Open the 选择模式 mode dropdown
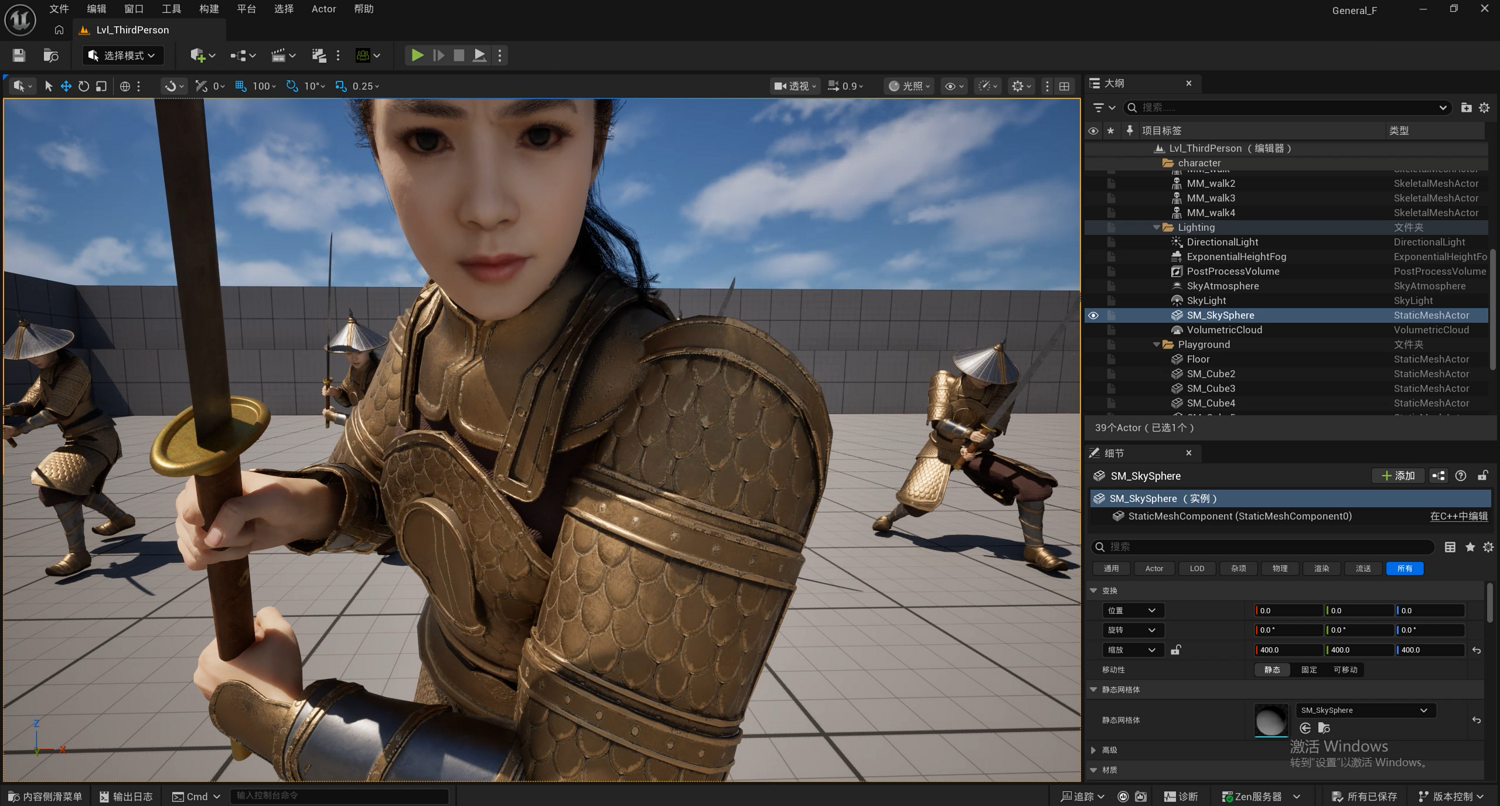This screenshot has height=806, width=1500. pos(124,56)
